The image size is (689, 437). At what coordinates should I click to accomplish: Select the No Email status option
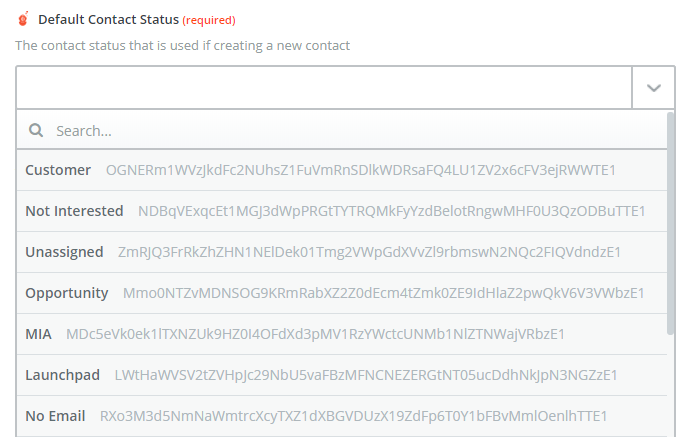pos(342,416)
